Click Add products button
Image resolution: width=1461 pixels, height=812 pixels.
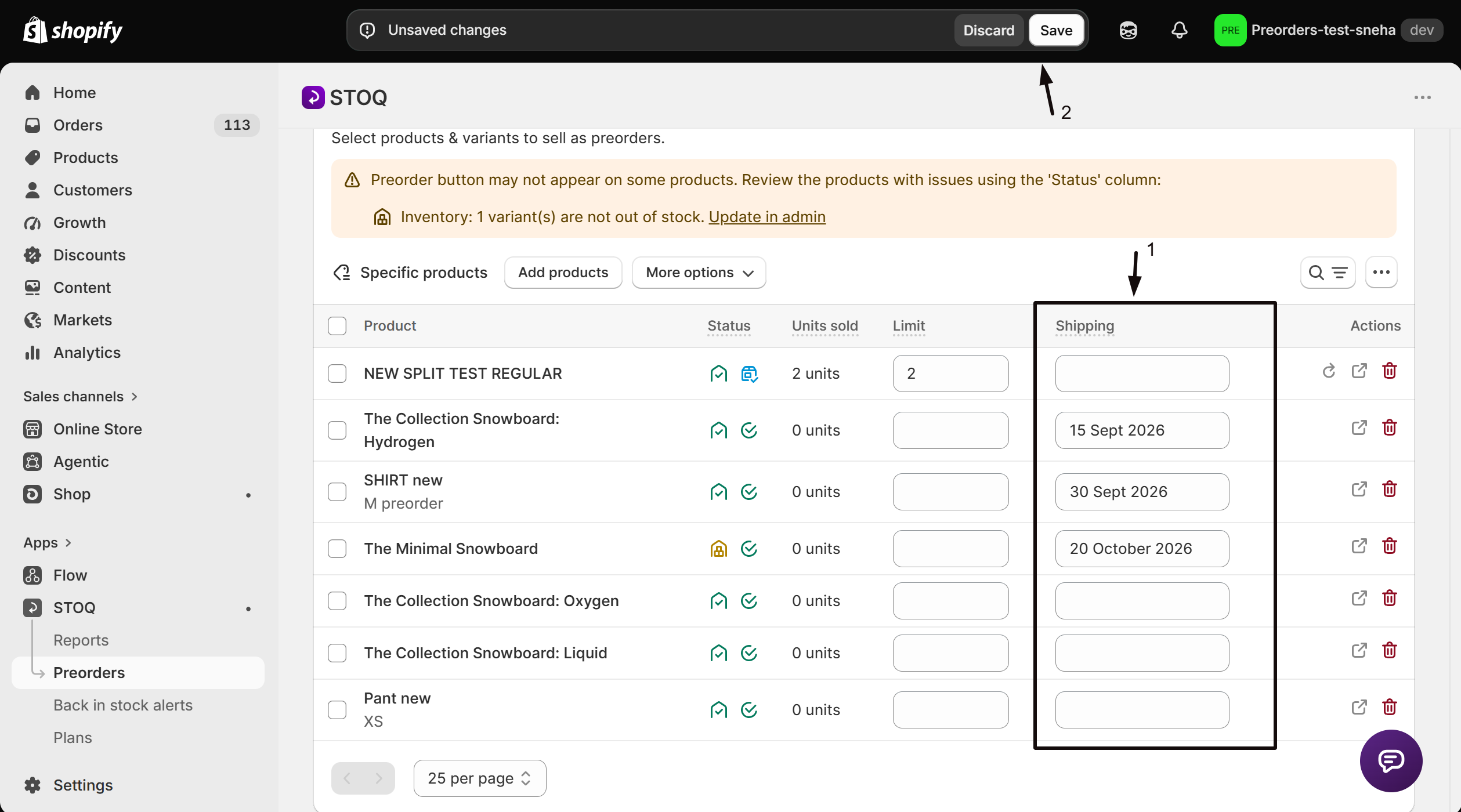(563, 273)
